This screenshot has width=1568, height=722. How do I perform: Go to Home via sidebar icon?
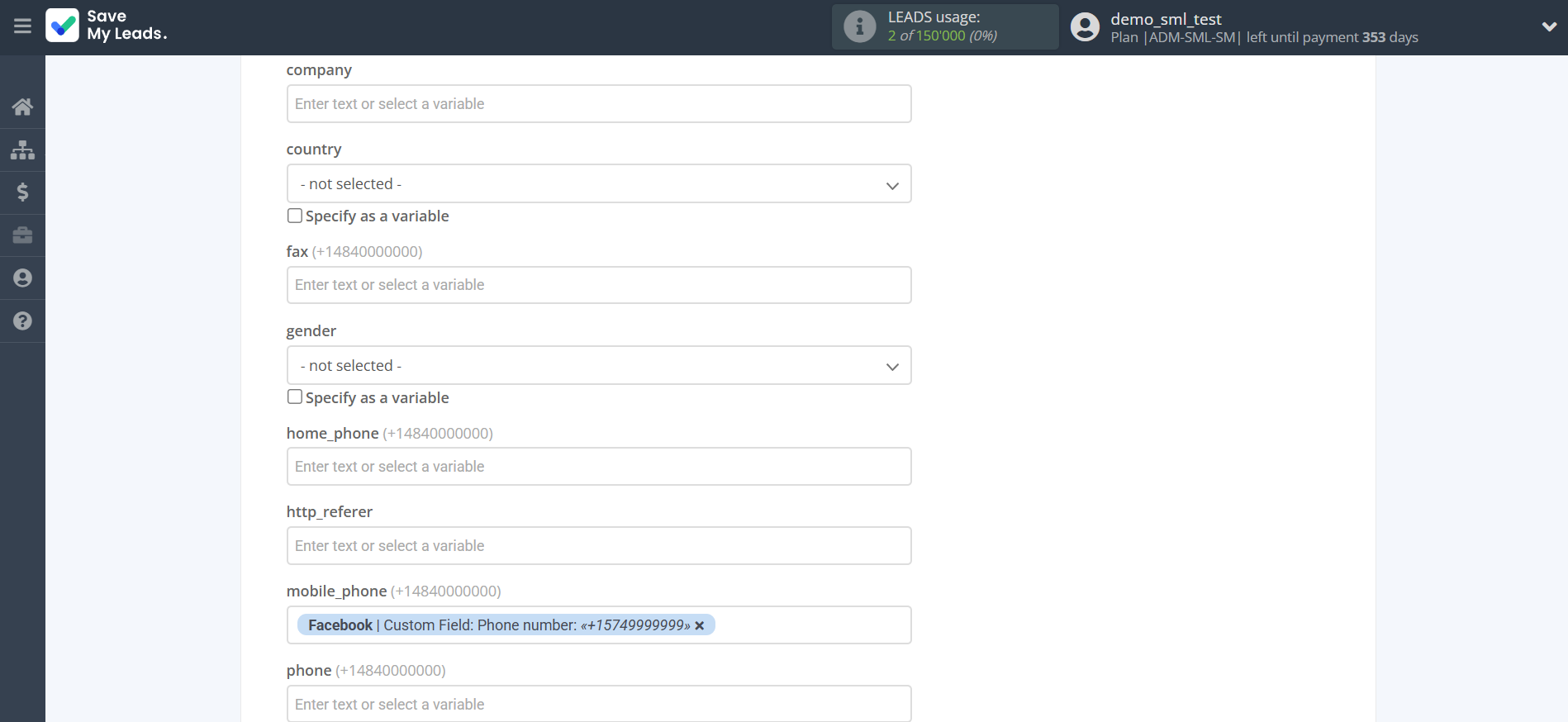(22, 107)
